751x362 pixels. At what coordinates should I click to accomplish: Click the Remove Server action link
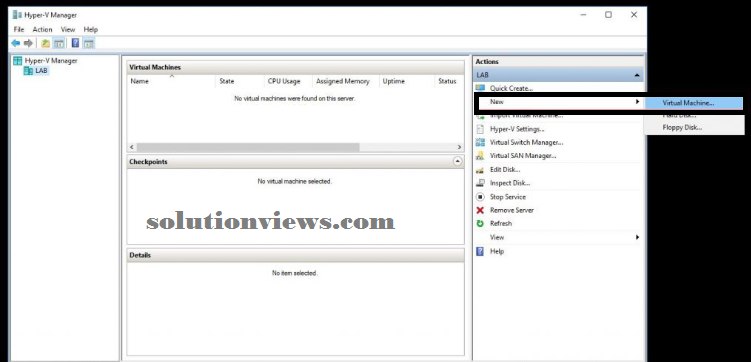coord(512,210)
